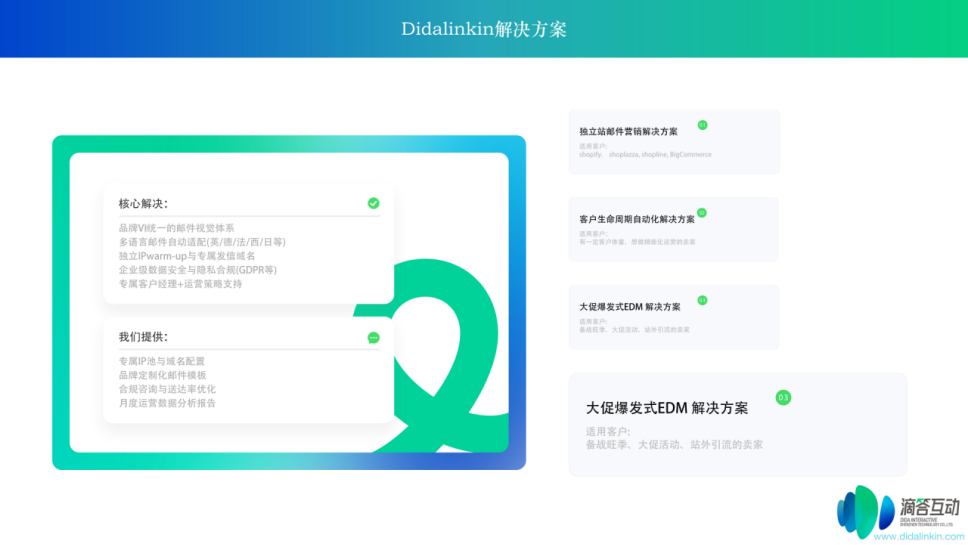The width and height of the screenshot is (968, 545).
Task: Open the www.didalinkin.com website link
Action: coord(919,537)
